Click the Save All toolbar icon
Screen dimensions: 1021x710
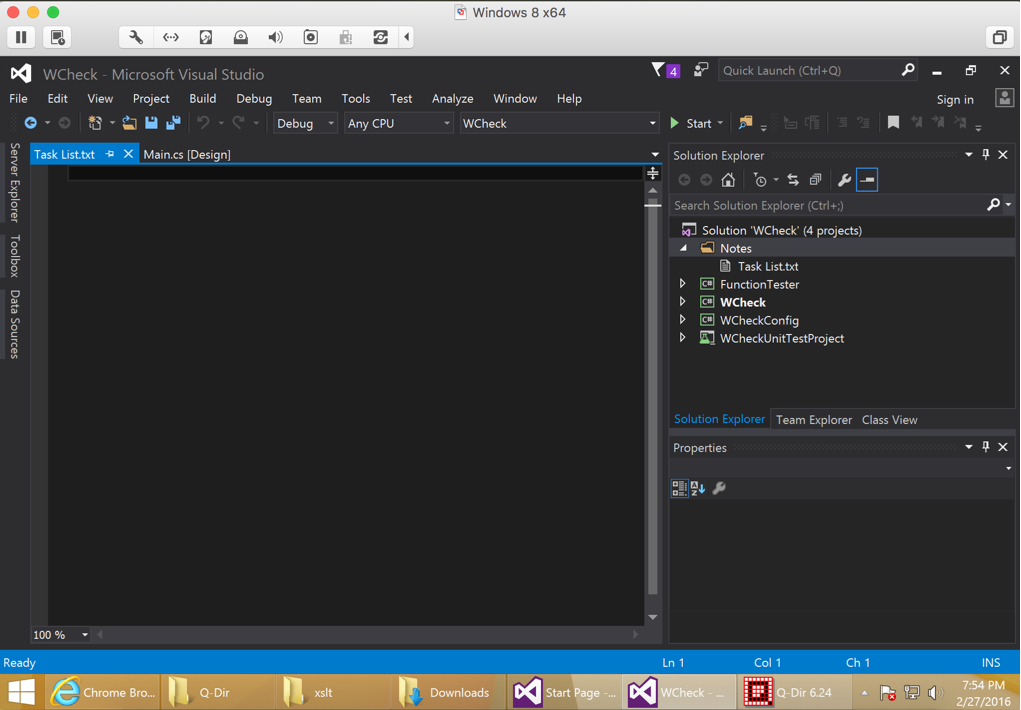(x=173, y=123)
